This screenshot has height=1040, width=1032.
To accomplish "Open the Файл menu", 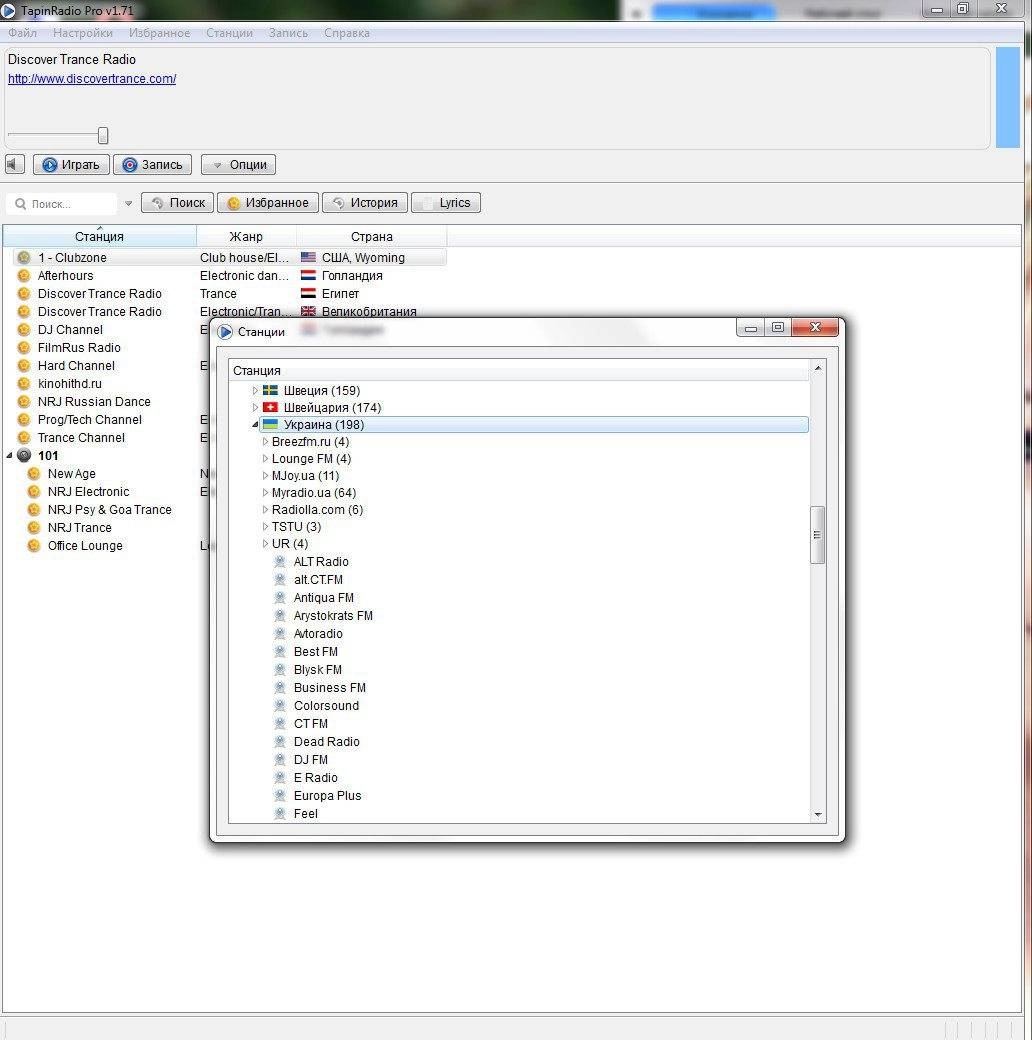I will [23, 32].
